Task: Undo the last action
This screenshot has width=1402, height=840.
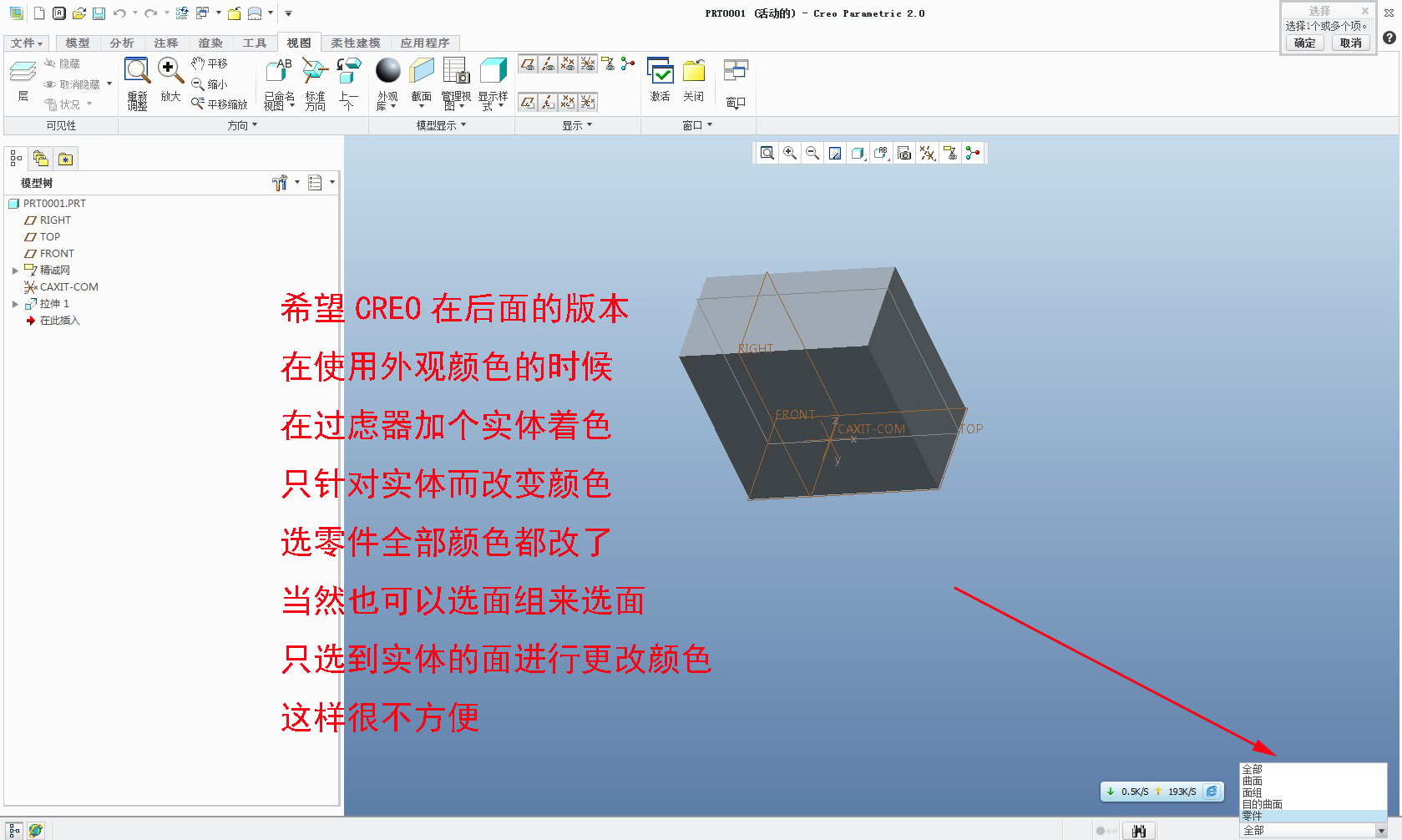Action: pos(119,13)
